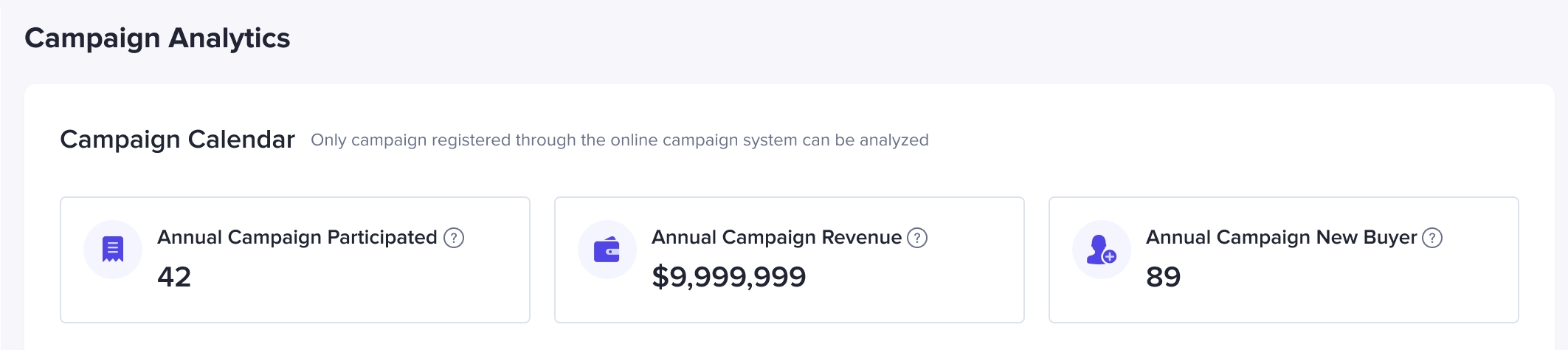Show help for Annual Campaign New Buyer

[1432, 238]
